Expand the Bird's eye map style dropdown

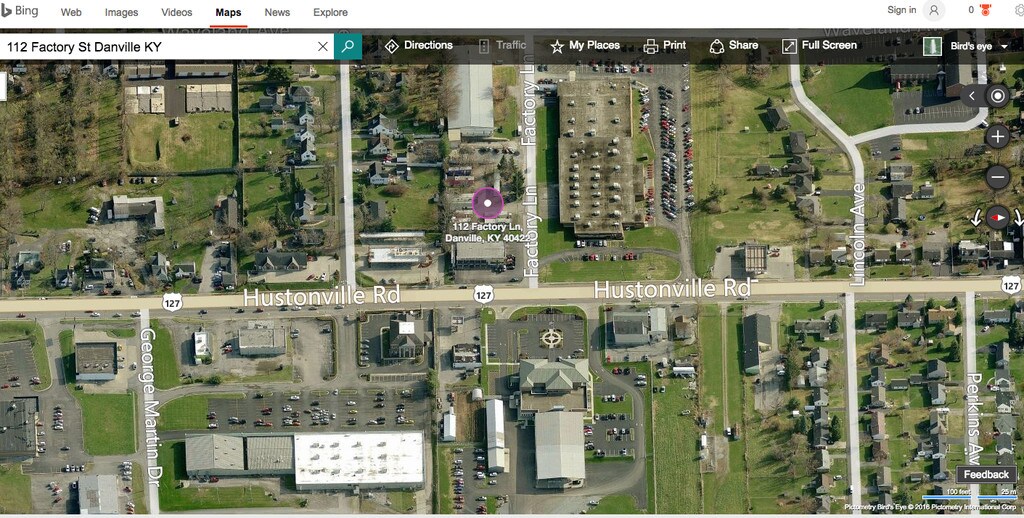click(968, 46)
